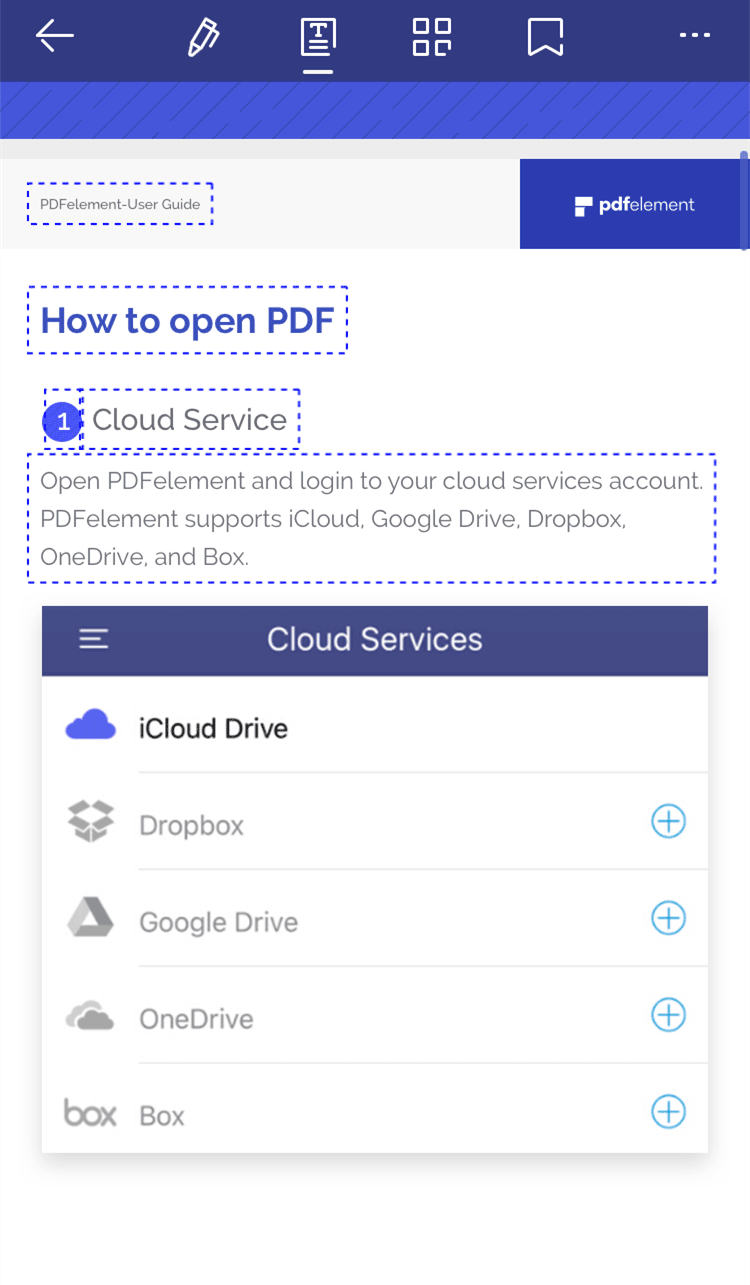Viewport: 750px width, 1285px height.
Task: Add Dropbox account with plus icon
Action: (668, 822)
